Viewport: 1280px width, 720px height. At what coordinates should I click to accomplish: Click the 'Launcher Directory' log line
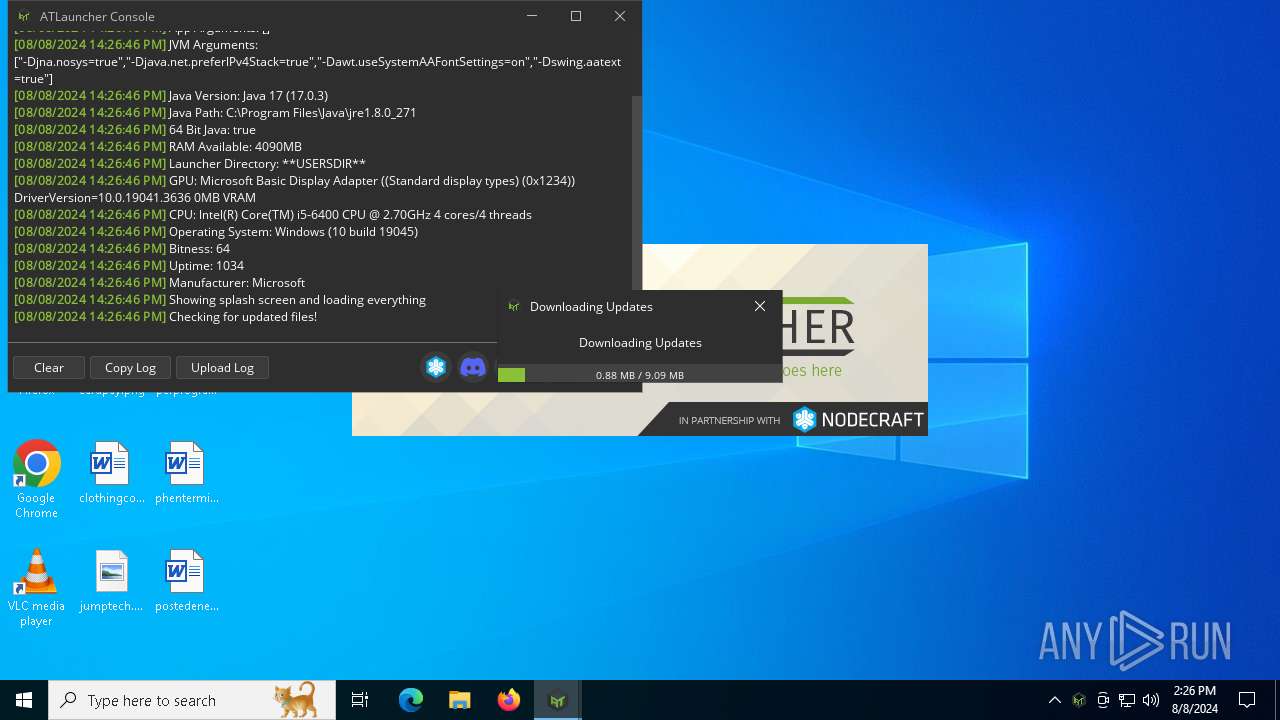190,164
